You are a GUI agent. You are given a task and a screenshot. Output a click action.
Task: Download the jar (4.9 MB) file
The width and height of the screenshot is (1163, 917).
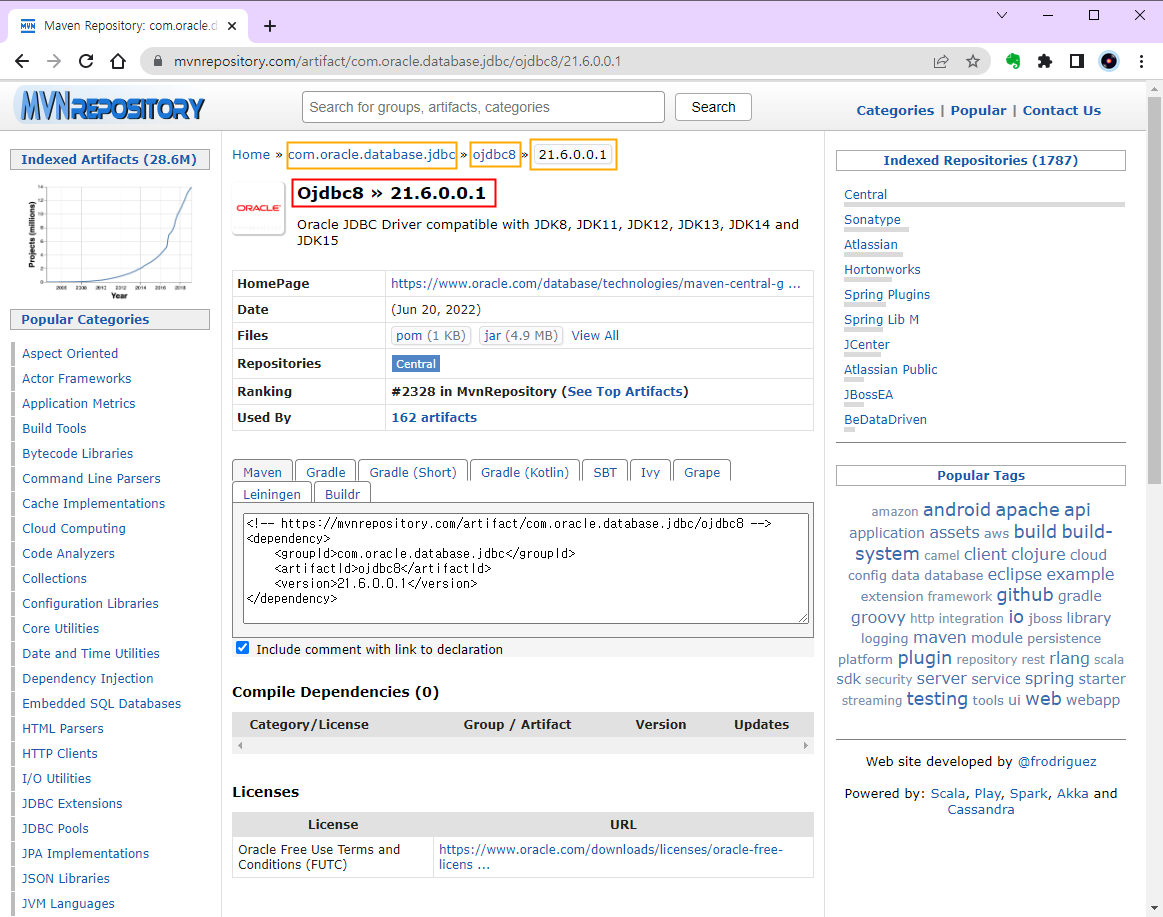click(521, 335)
